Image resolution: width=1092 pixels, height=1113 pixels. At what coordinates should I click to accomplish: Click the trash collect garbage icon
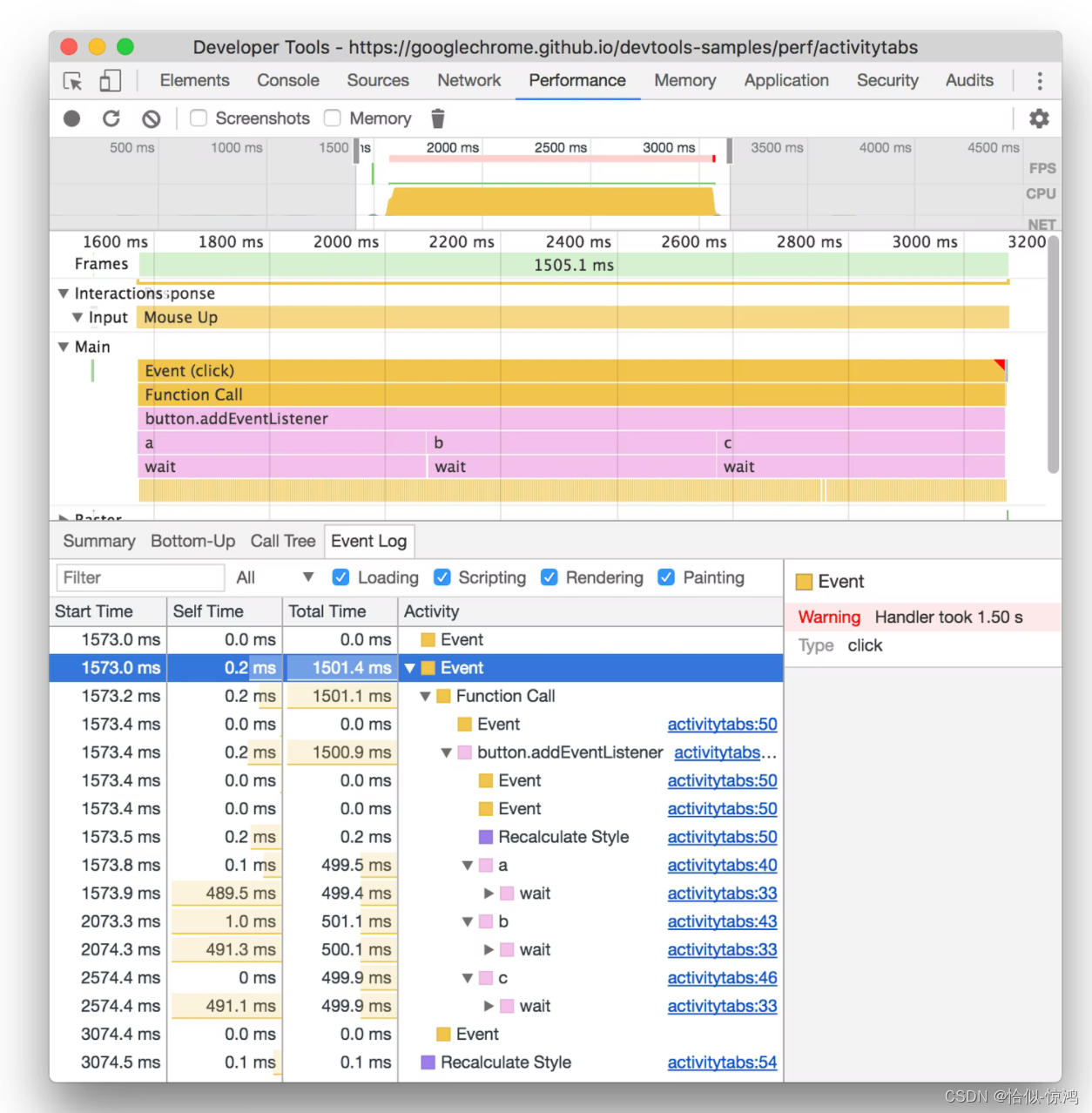438,118
